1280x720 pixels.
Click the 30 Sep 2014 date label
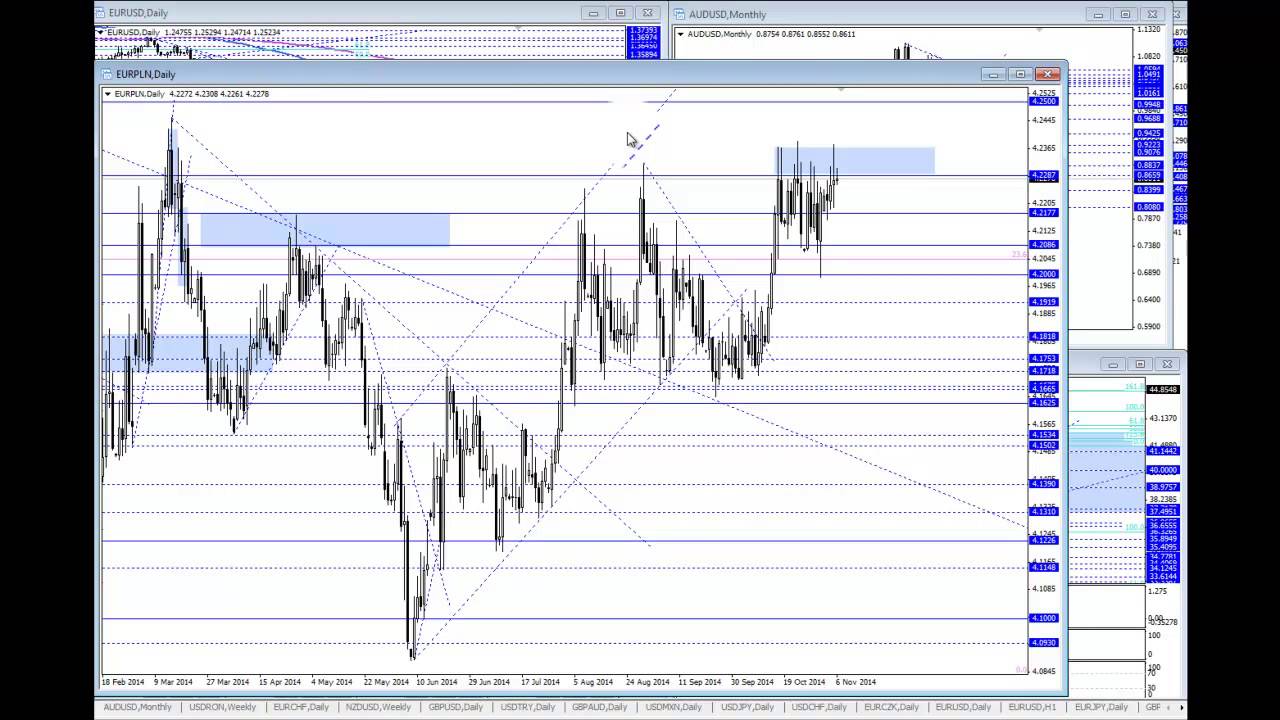pyautogui.click(x=752, y=682)
